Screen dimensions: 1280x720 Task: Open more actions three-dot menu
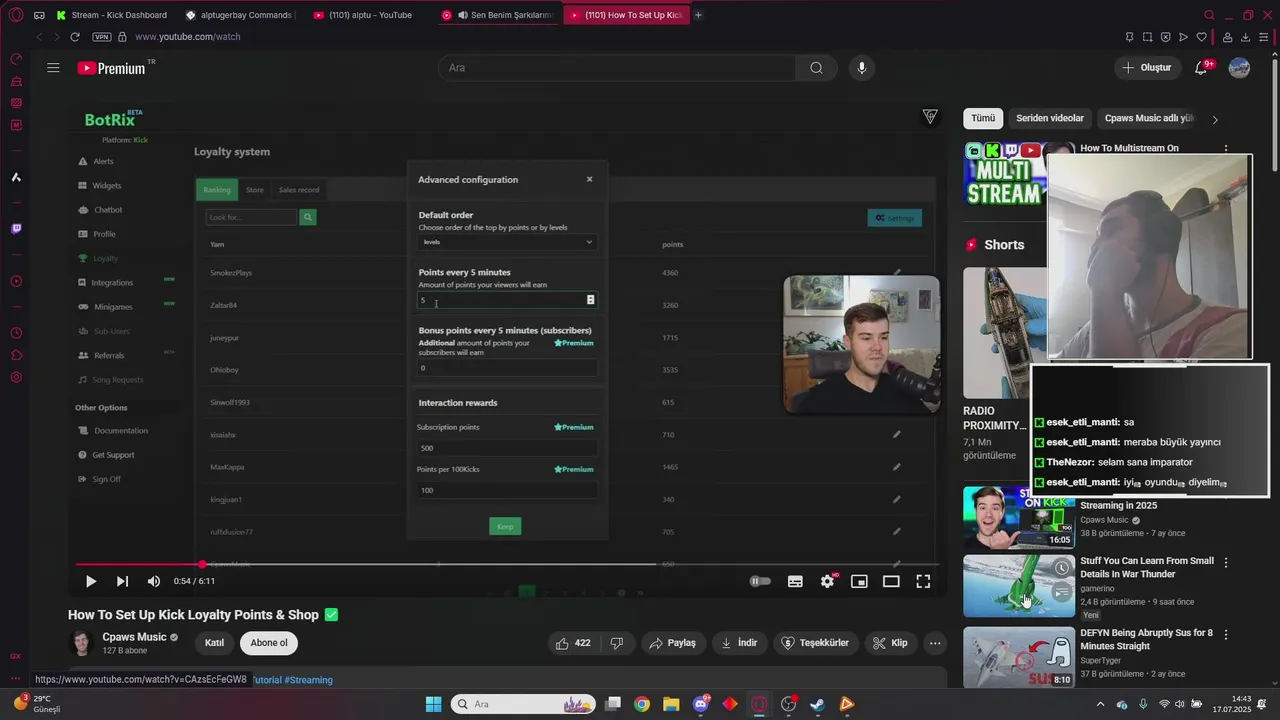tap(935, 643)
